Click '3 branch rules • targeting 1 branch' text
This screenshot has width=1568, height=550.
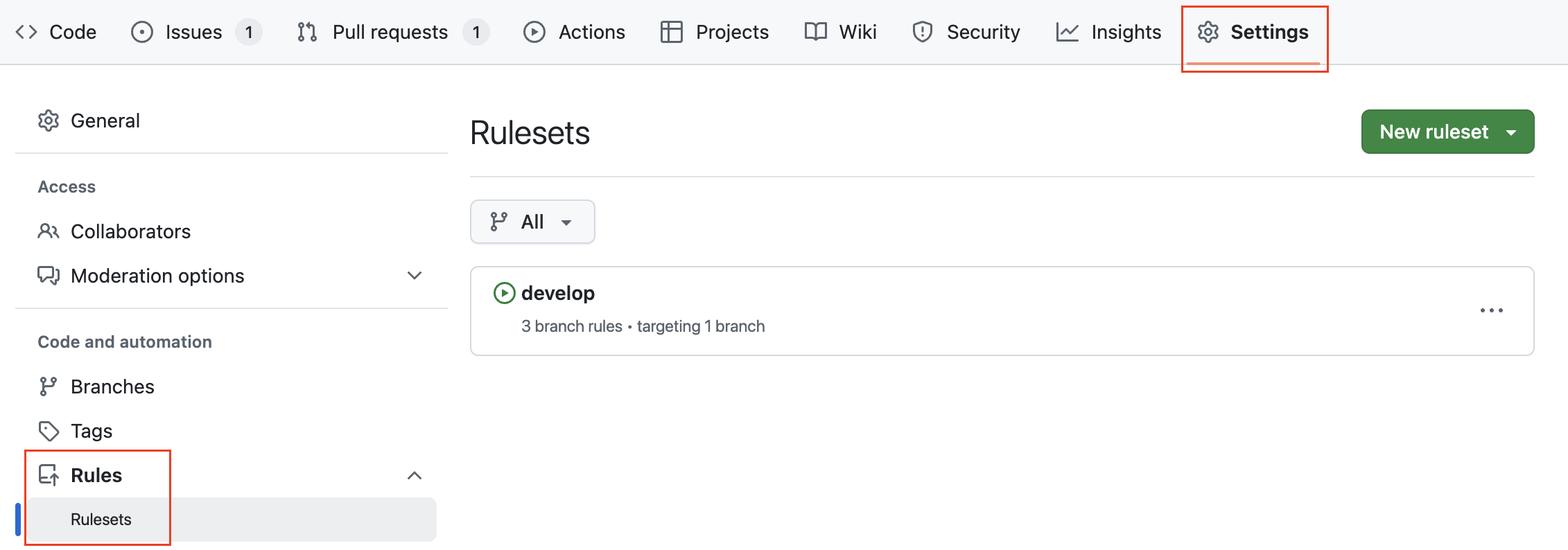pos(643,326)
